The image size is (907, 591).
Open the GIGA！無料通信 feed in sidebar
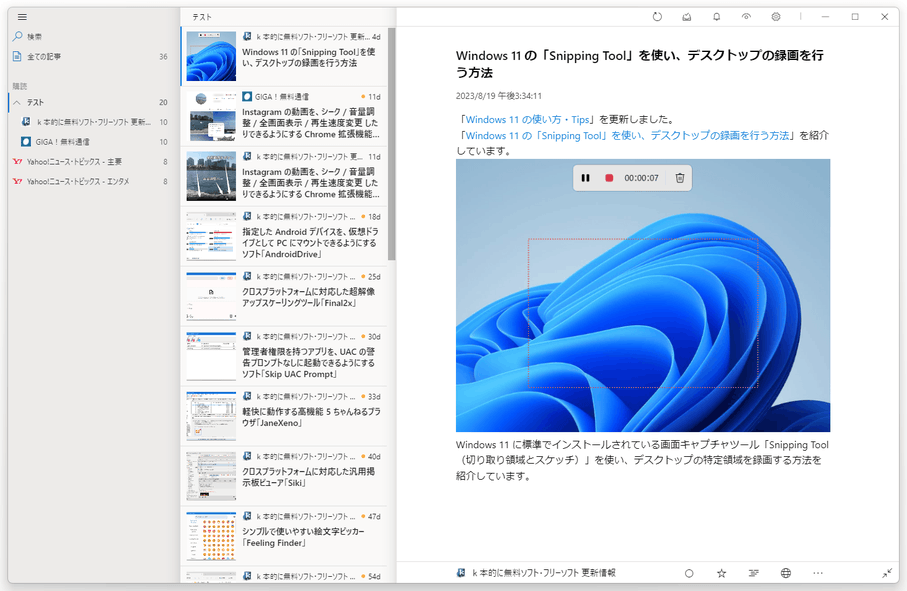[93, 142]
